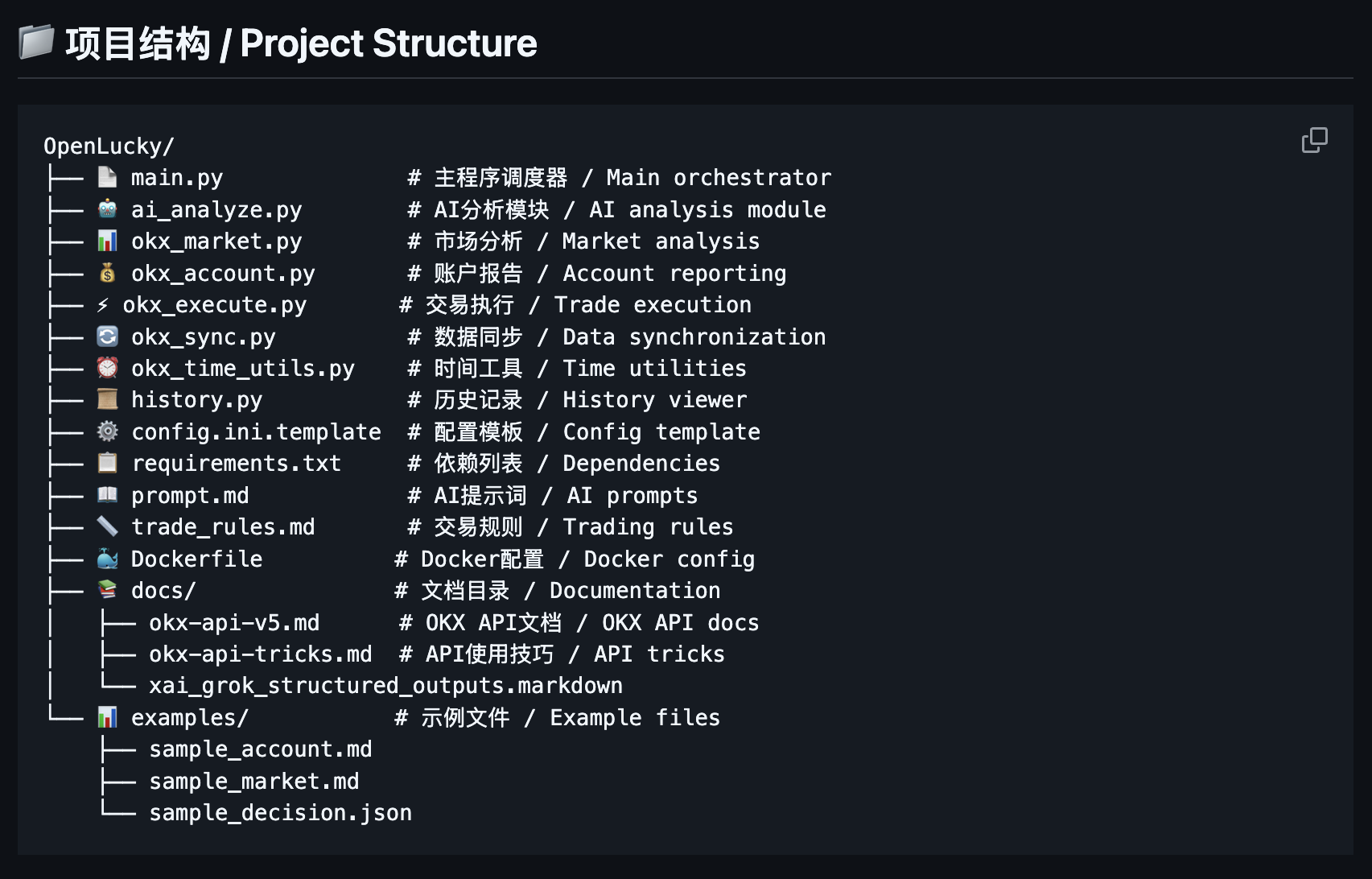Screen dimensions: 1372x879
Task: Click the requirements.txt file name
Action: point(236,464)
